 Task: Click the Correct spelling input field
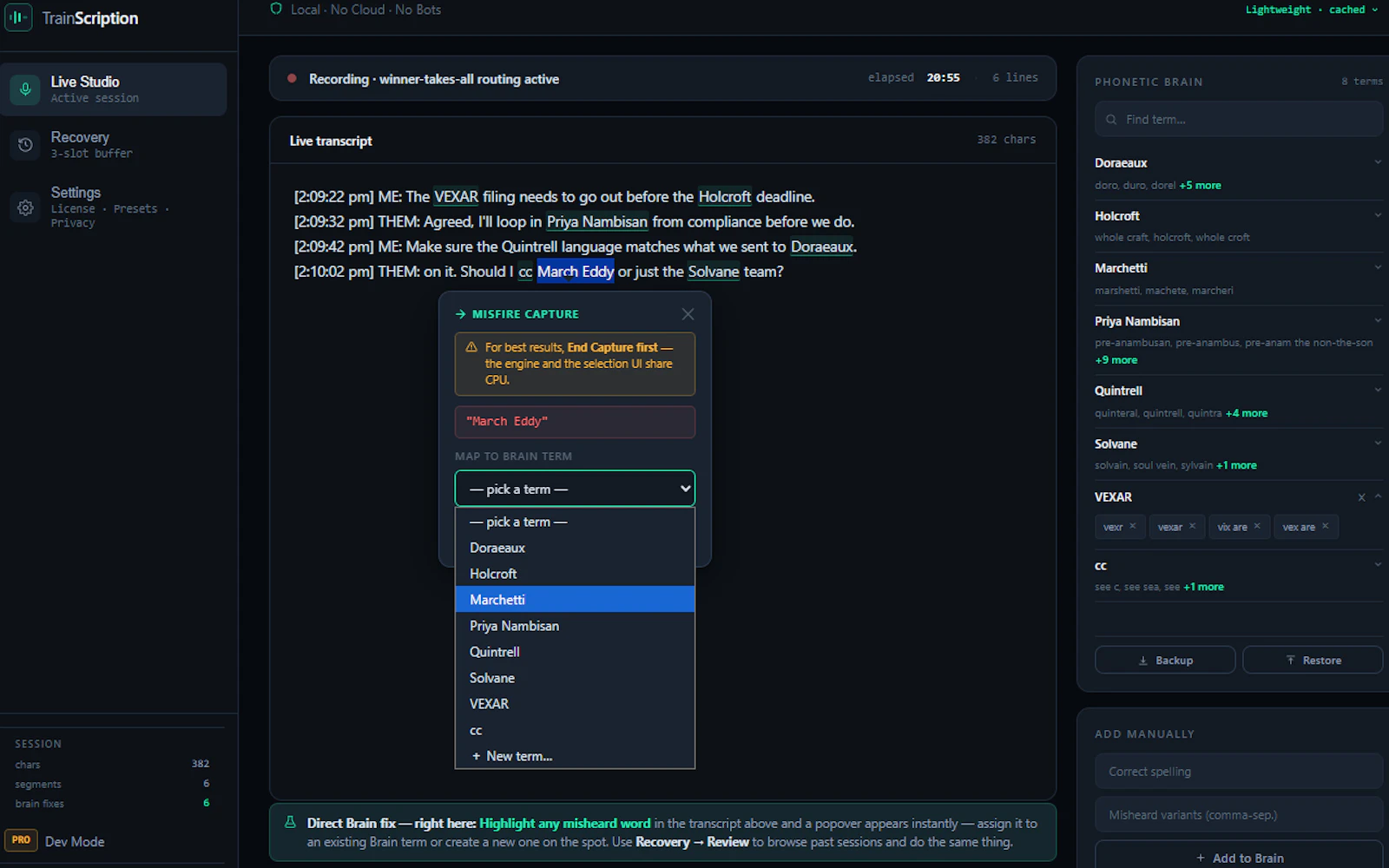click(1239, 772)
